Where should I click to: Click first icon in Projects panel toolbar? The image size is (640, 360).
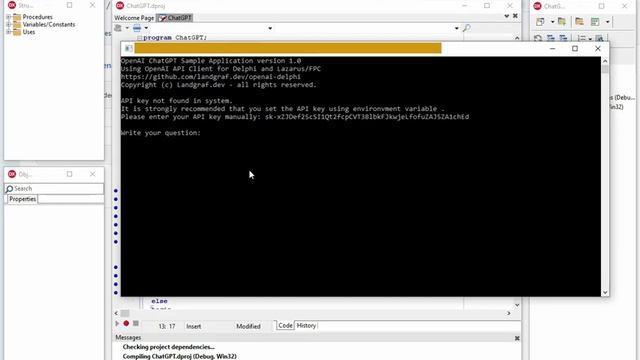point(540,22)
